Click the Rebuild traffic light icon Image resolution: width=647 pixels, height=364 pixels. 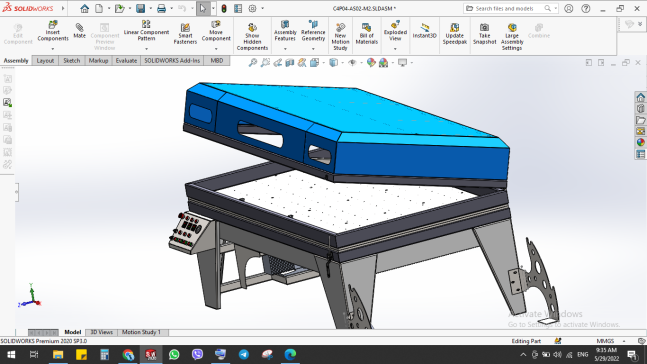[224, 8]
